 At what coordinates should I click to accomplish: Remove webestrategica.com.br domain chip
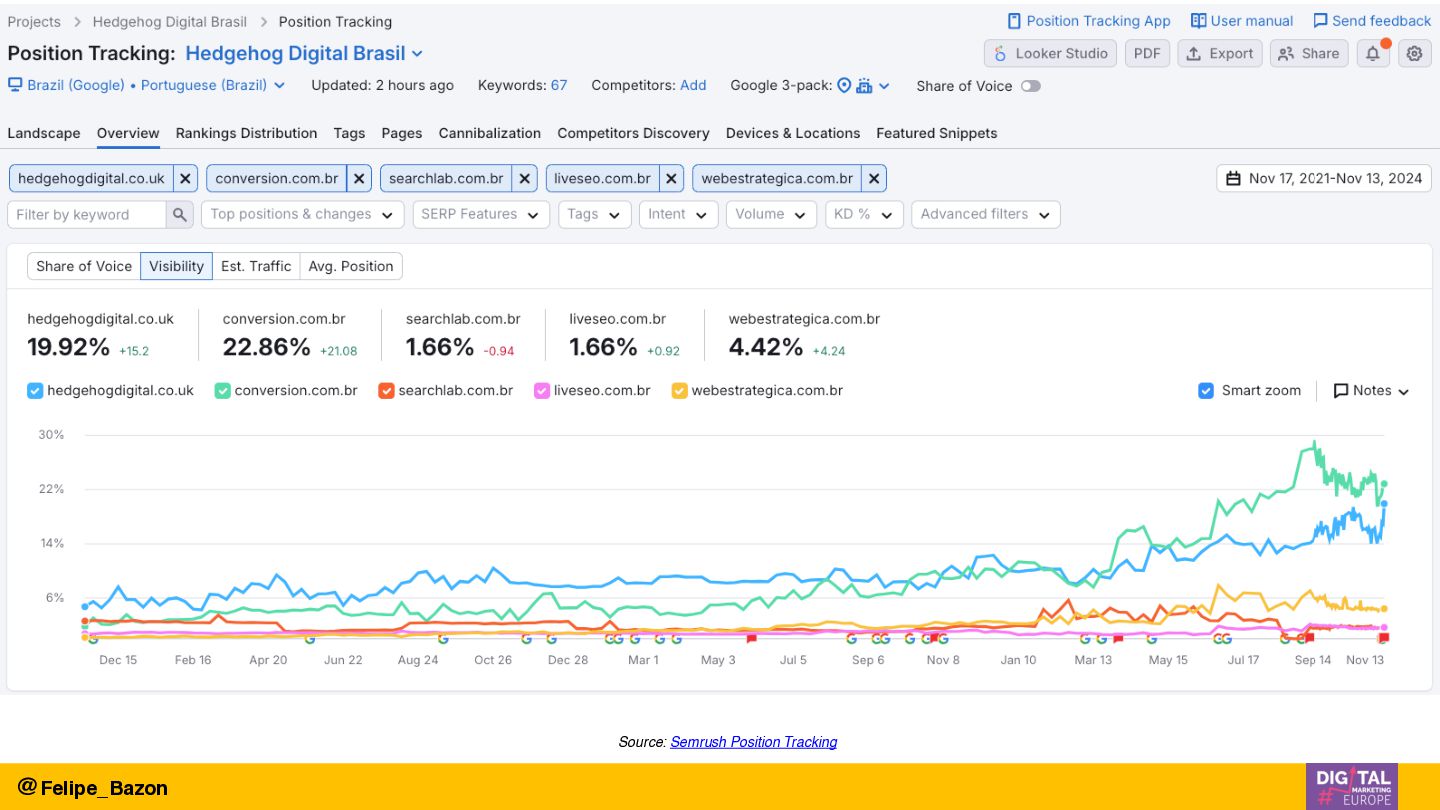874,179
